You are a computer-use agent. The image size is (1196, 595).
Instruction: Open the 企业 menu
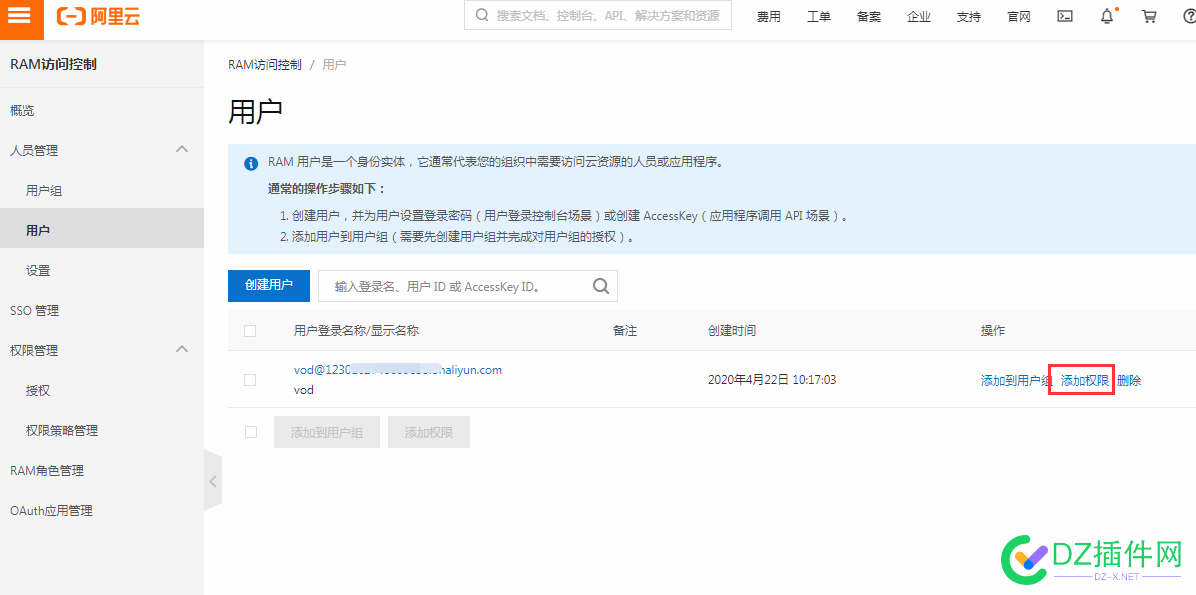click(919, 17)
